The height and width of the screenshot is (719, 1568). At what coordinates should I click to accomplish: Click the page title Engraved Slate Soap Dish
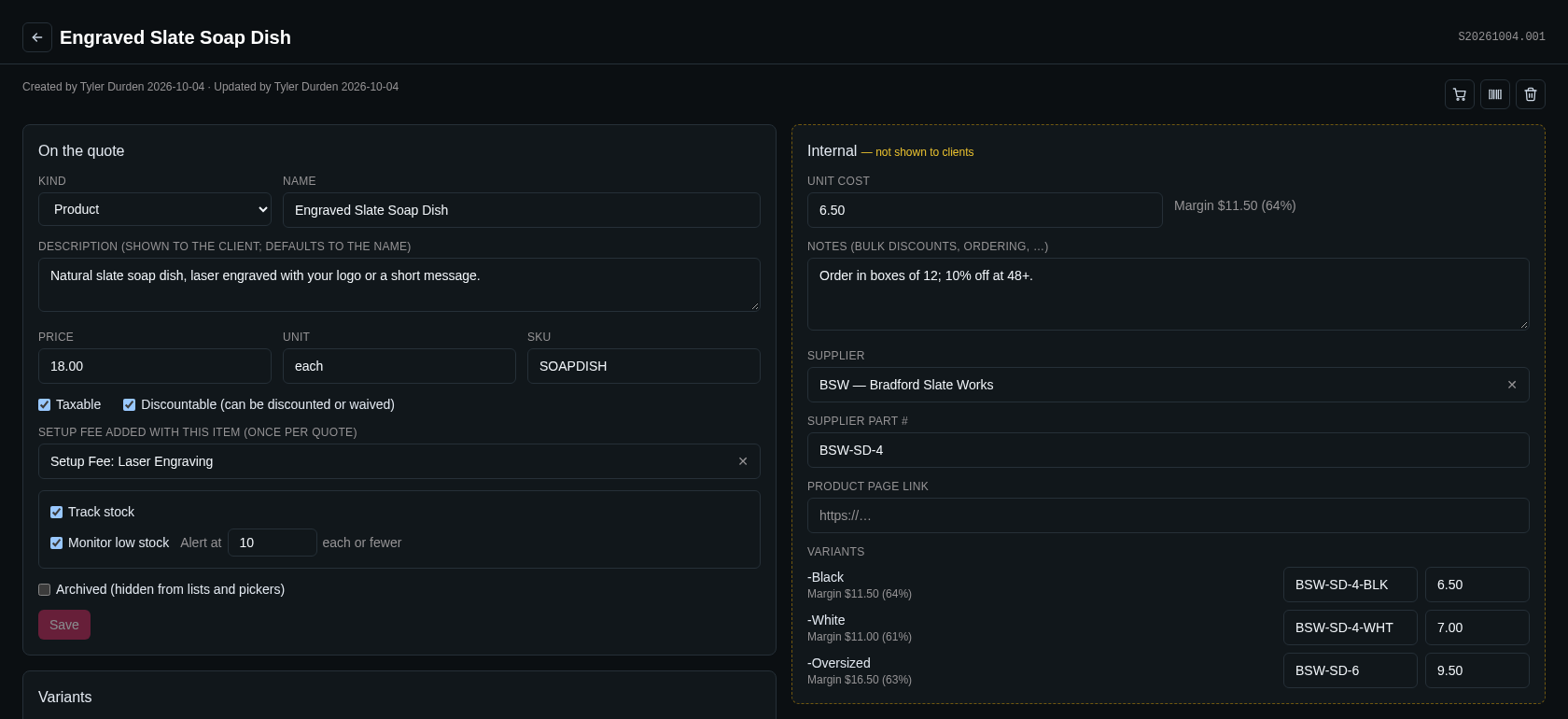175,37
